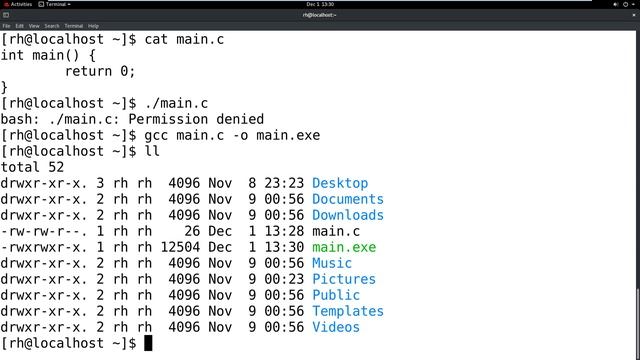The height and width of the screenshot is (360, 640).
Task: Click the power icon in system tray
Action: (625, 4)
